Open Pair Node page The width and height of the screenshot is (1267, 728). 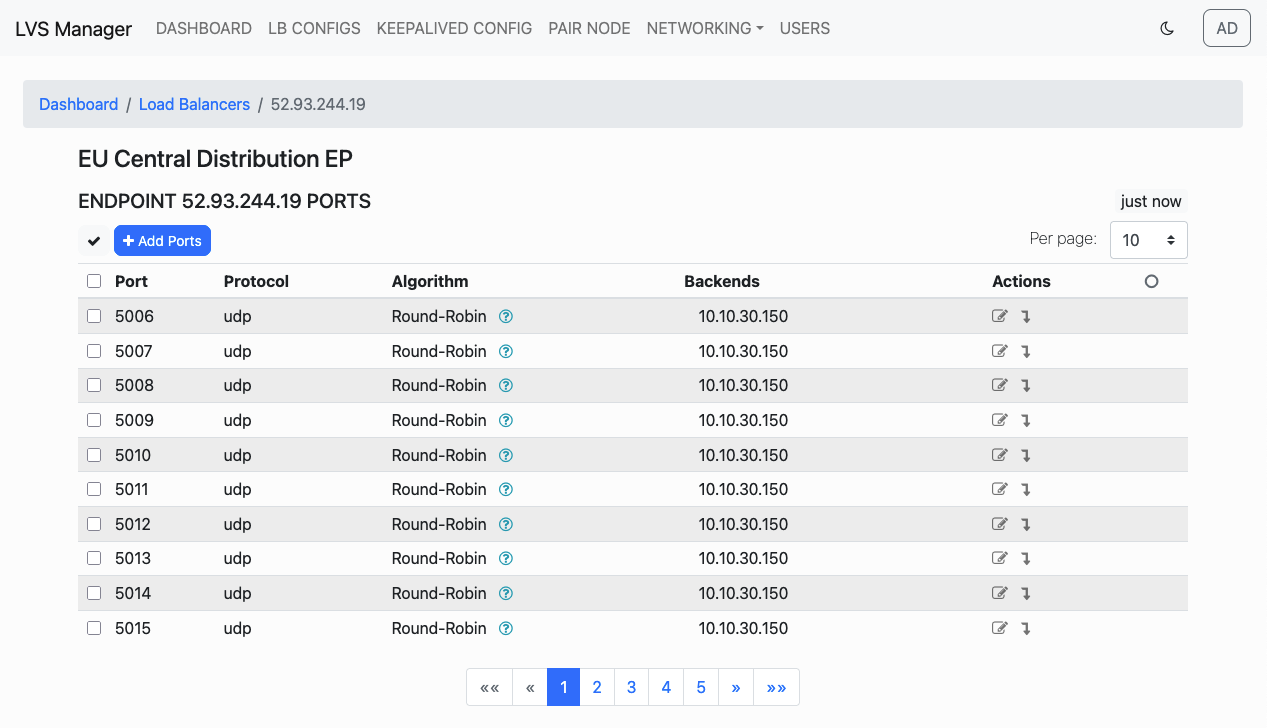click(x=589, y=29)
